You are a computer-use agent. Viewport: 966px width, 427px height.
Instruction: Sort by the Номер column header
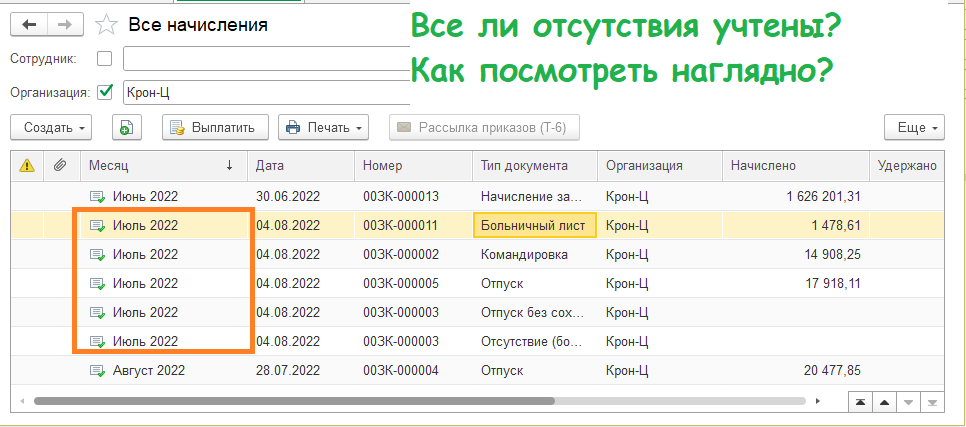pos(413,165)
